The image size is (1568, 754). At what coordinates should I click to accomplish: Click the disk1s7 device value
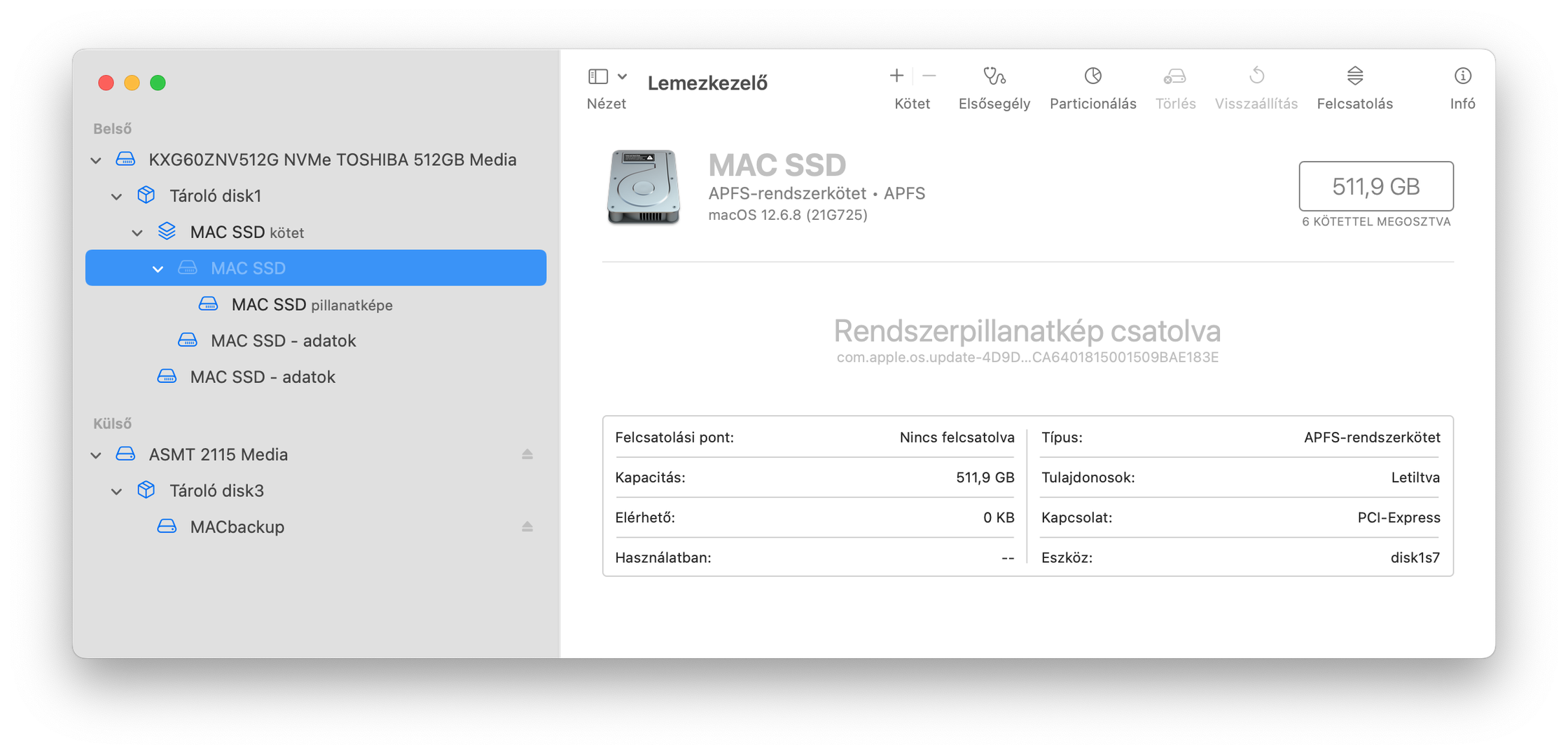coord(1415,558)
